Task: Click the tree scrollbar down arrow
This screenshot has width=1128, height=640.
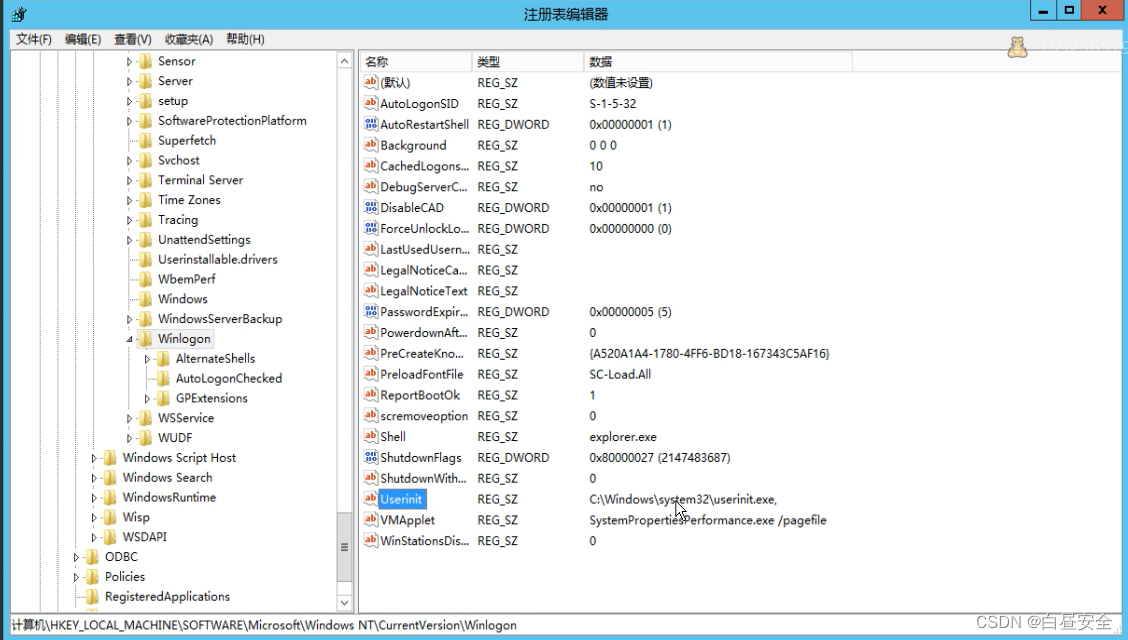Action: pyautogui.click(x=344, y=603)
